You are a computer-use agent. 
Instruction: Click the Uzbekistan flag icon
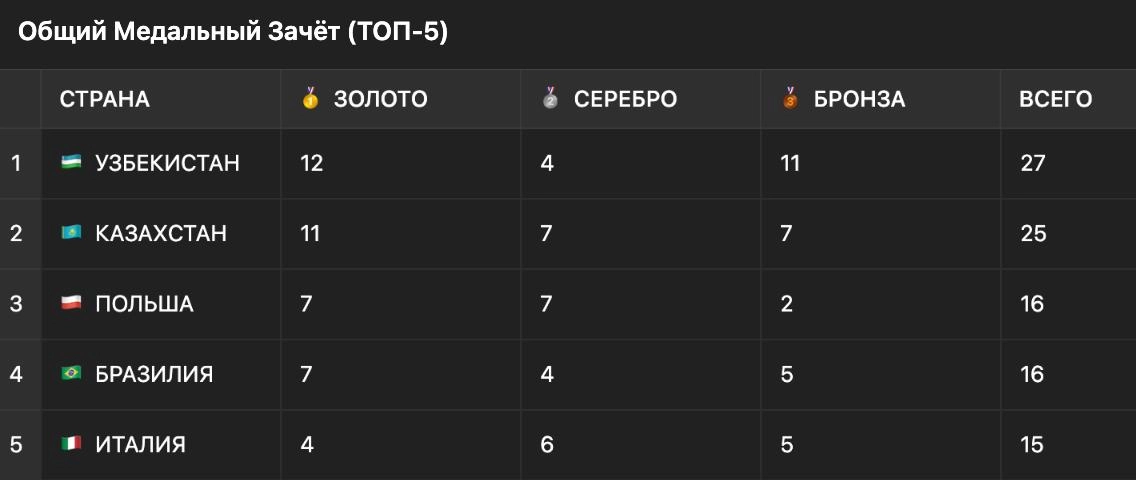click(71, 163)
